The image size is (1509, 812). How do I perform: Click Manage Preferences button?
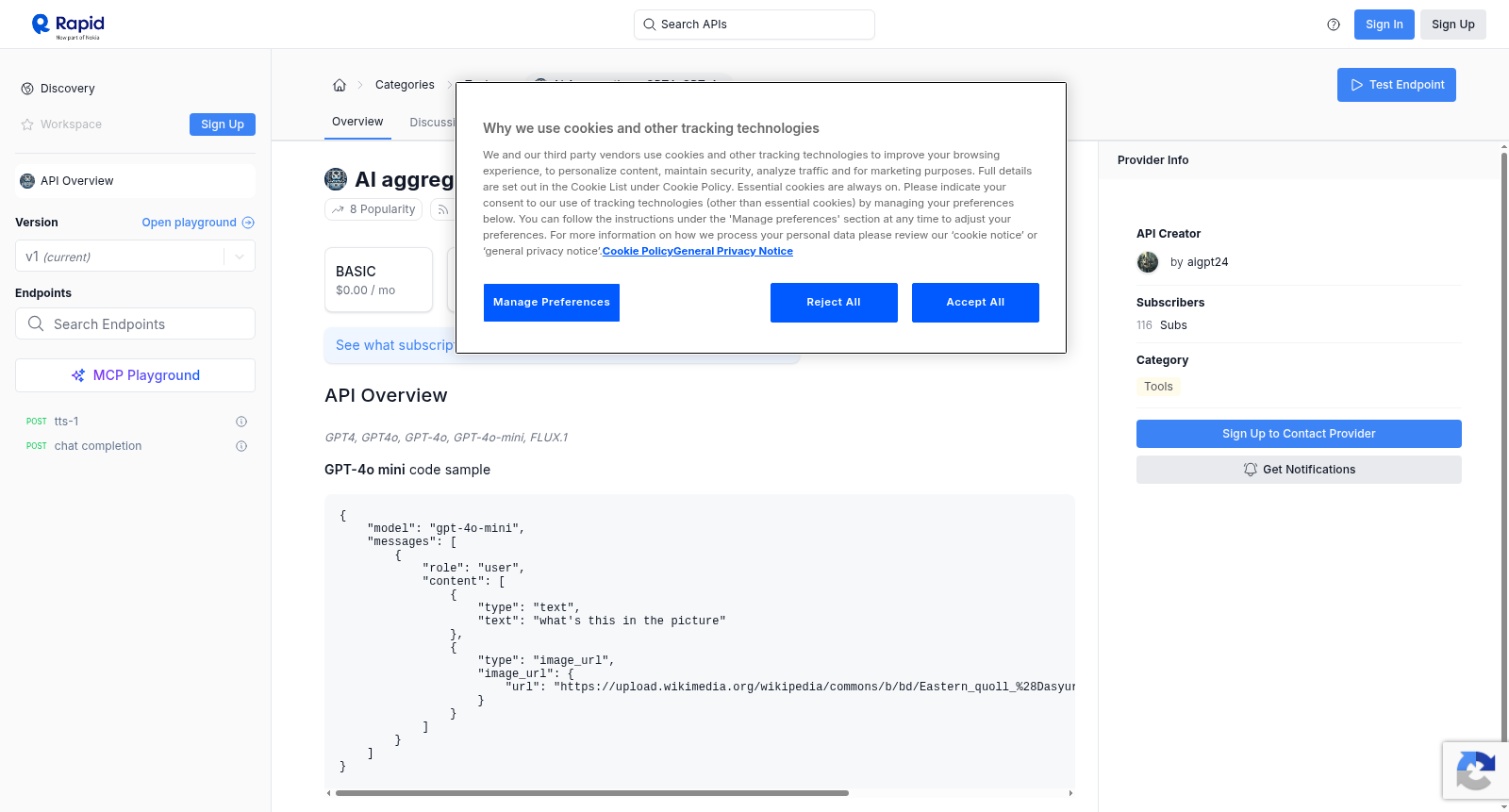point(552,303)
